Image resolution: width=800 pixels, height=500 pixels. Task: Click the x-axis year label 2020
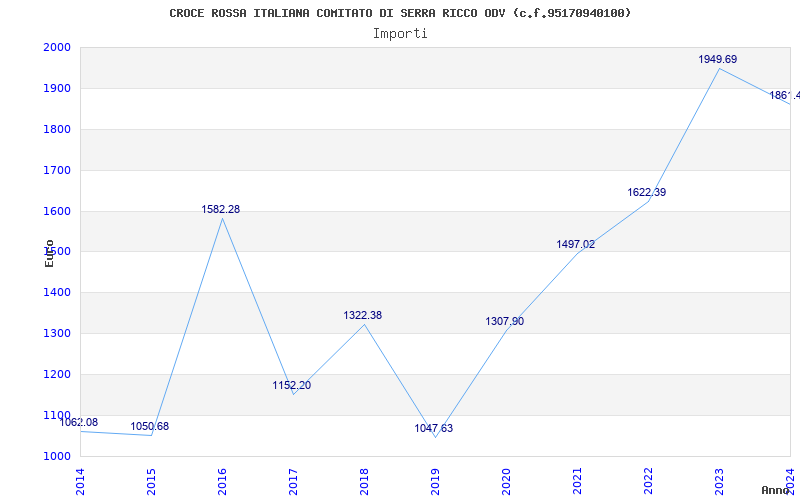[x=506, y=482]
